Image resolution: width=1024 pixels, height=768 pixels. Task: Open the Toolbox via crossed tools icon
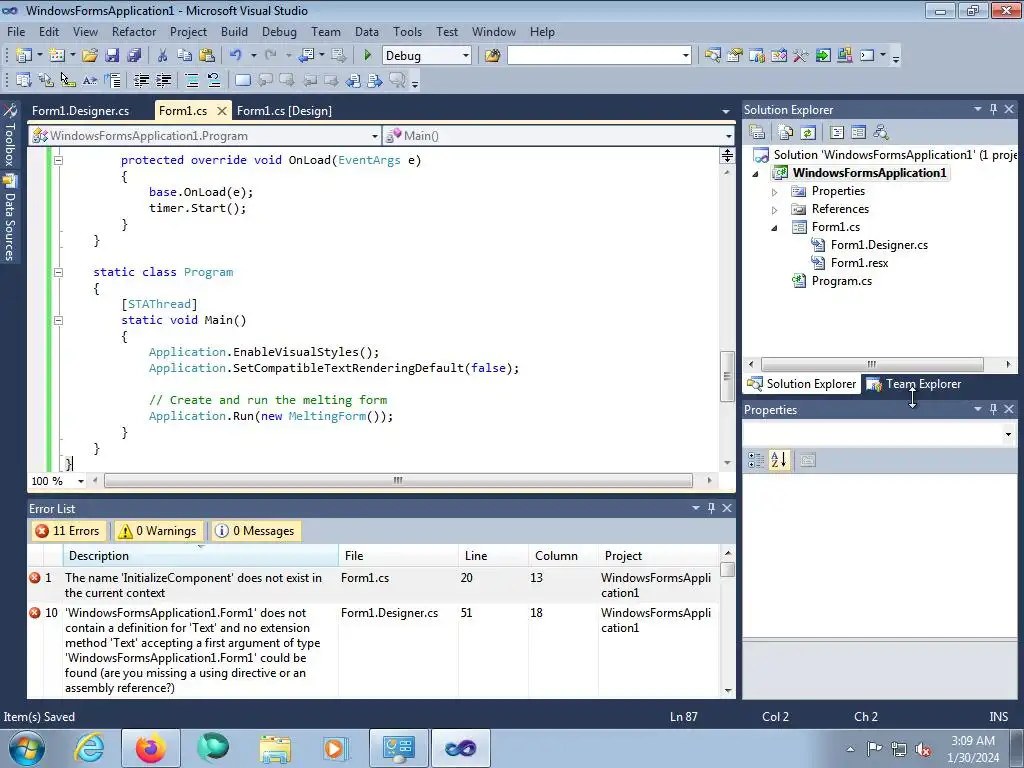point(801,56)
